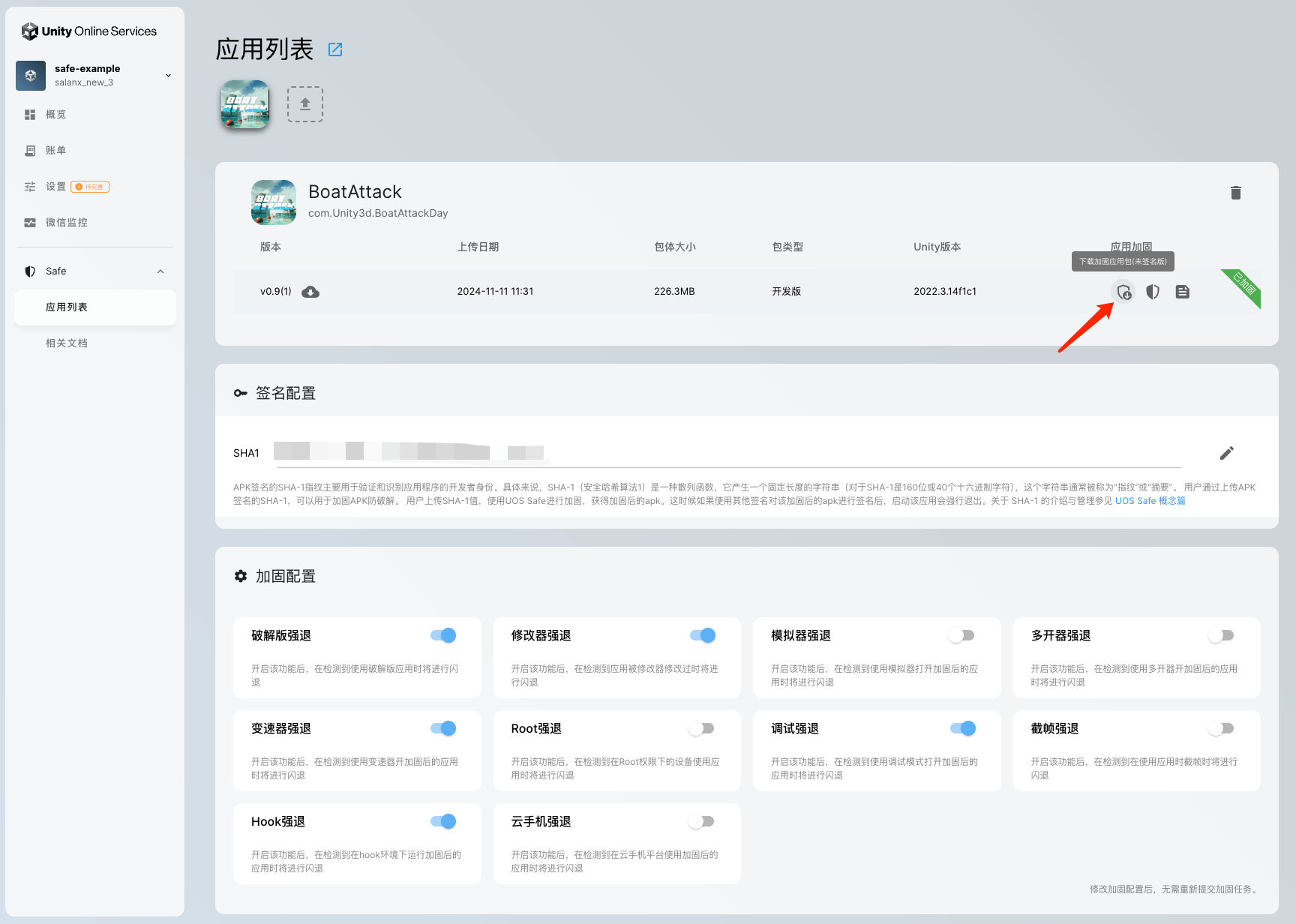Download the v0.9(1) package via cloud icon
This screenshot has height=924, width=1296.
pyautogui.click(x=310, y=292)
